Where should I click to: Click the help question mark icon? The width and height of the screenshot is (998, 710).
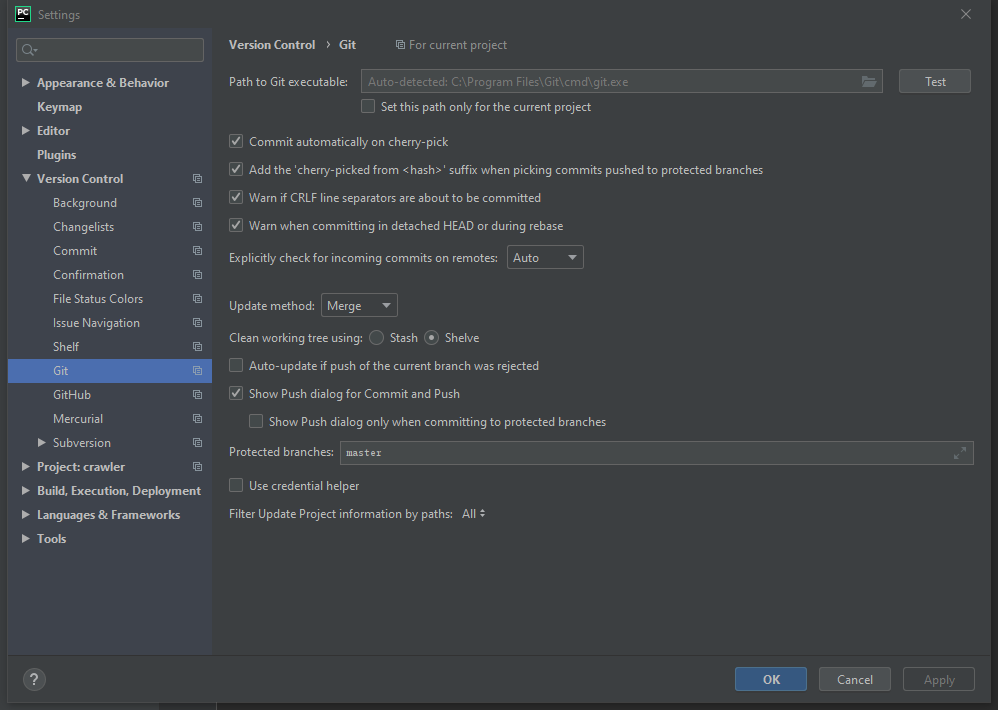click(x=33, y=680)
